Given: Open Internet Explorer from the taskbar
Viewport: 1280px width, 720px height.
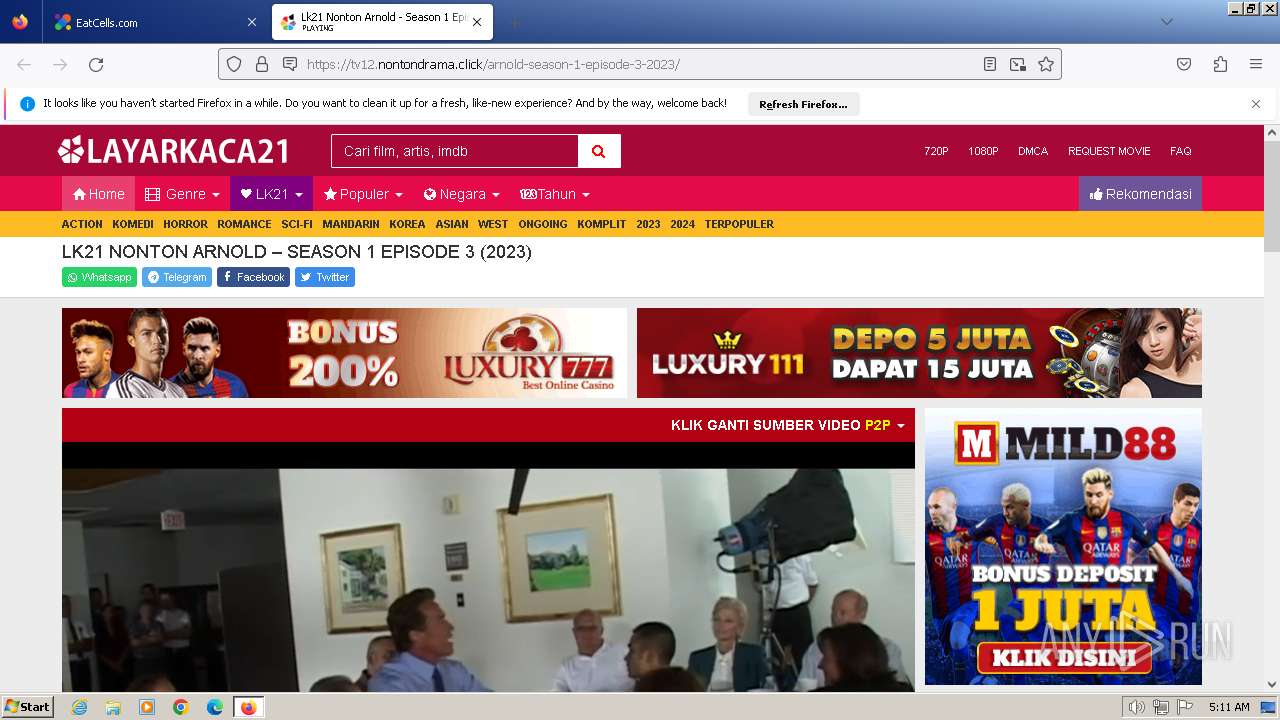Looking at the screenshot, I should (x=79, y=707).
